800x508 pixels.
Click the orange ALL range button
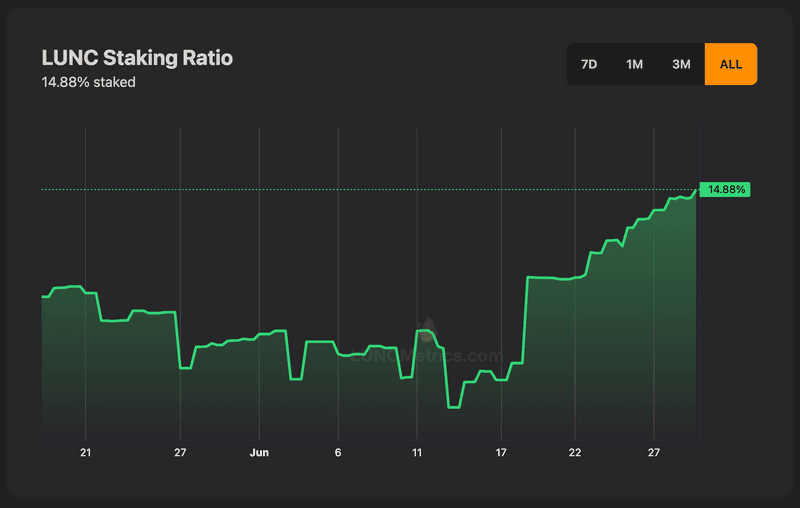[x=730, y=64]
